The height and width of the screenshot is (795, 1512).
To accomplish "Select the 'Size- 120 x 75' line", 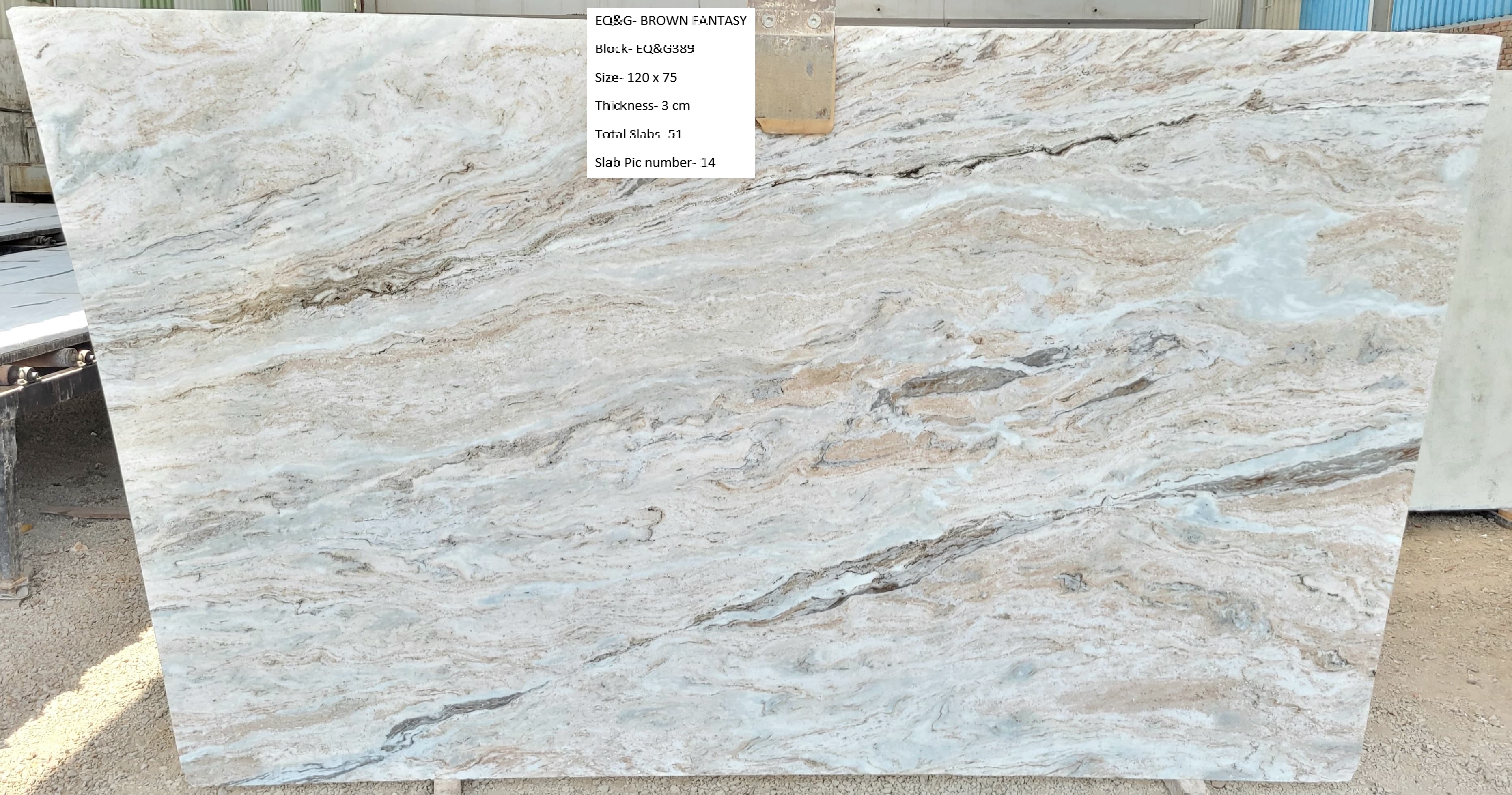I will tap(635, 77).
